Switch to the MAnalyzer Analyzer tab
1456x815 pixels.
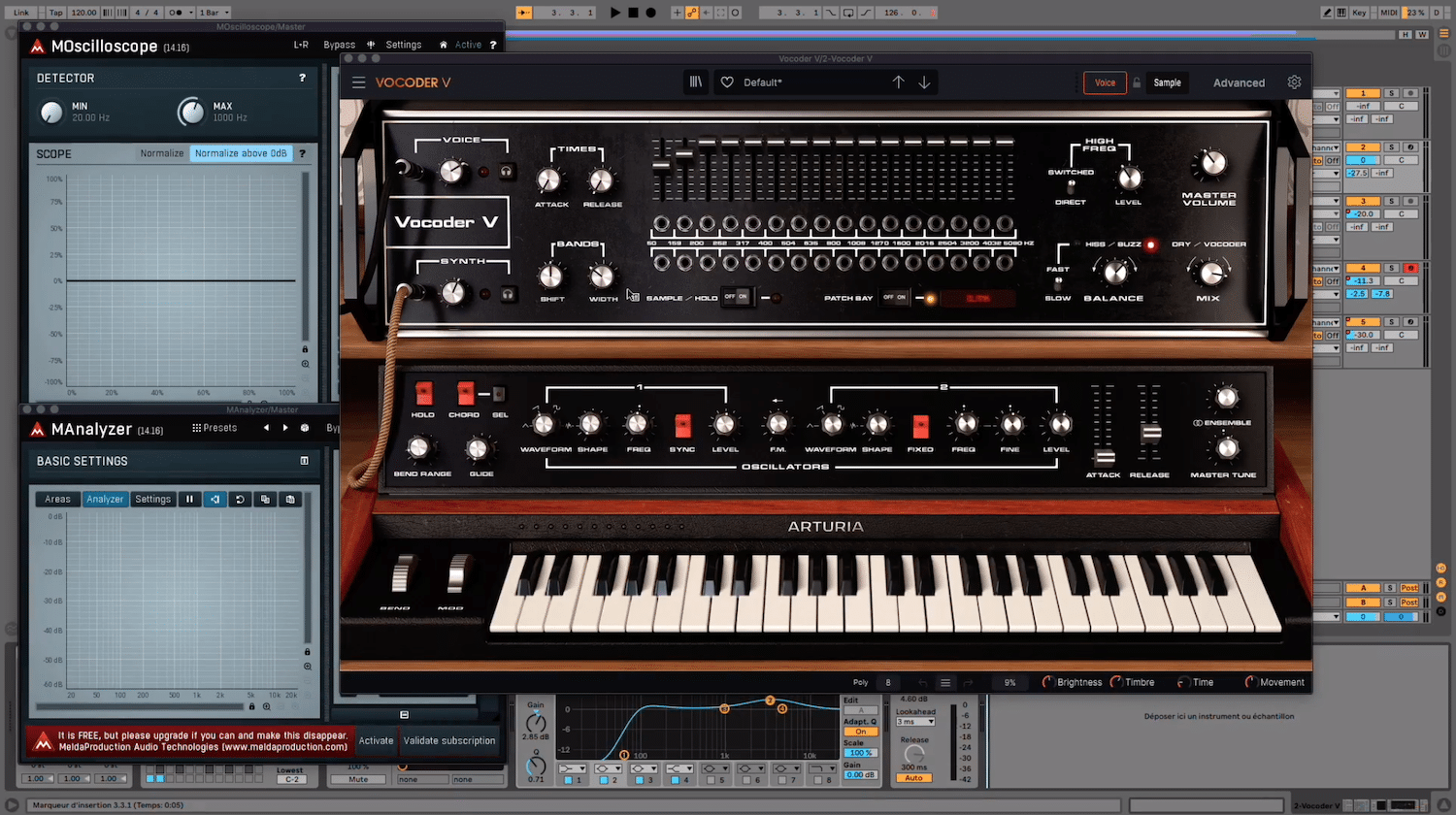click(x=105, y=499)
